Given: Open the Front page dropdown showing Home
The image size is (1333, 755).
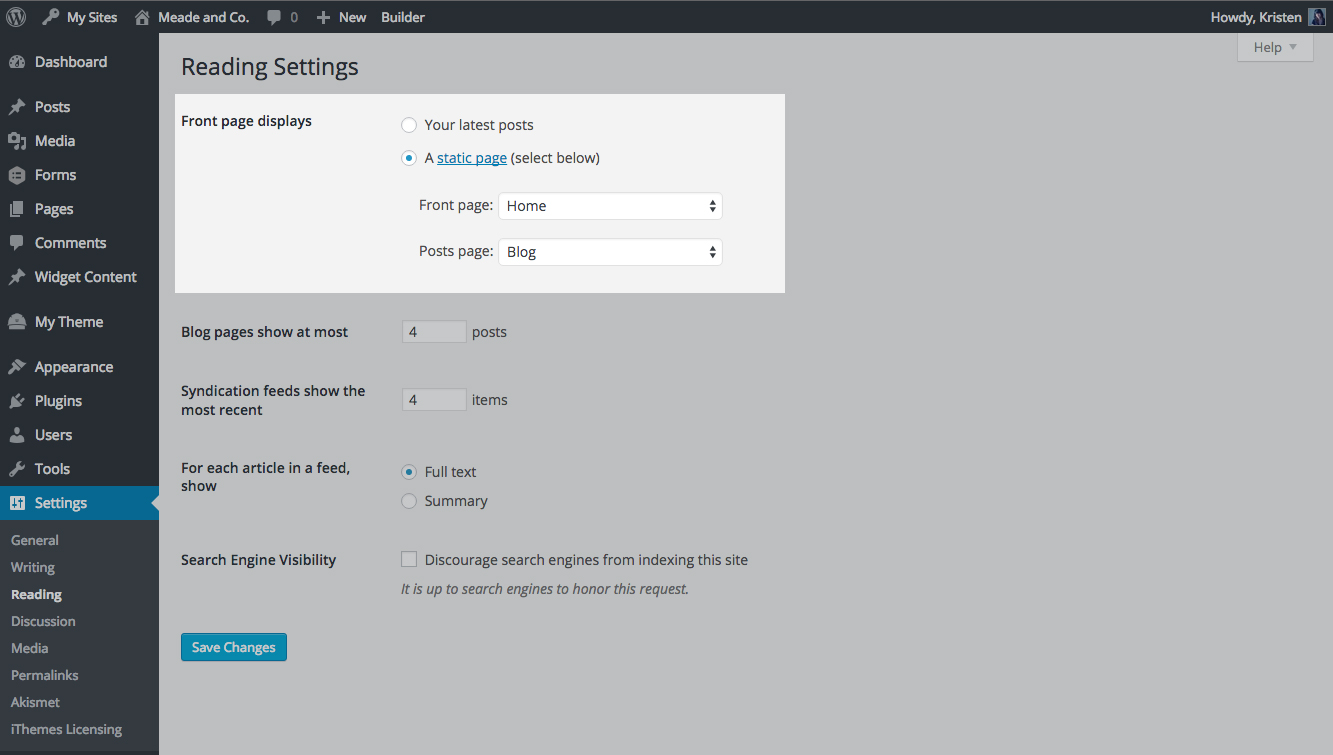Looking at the screenshot, I should (x=610, y=206).
